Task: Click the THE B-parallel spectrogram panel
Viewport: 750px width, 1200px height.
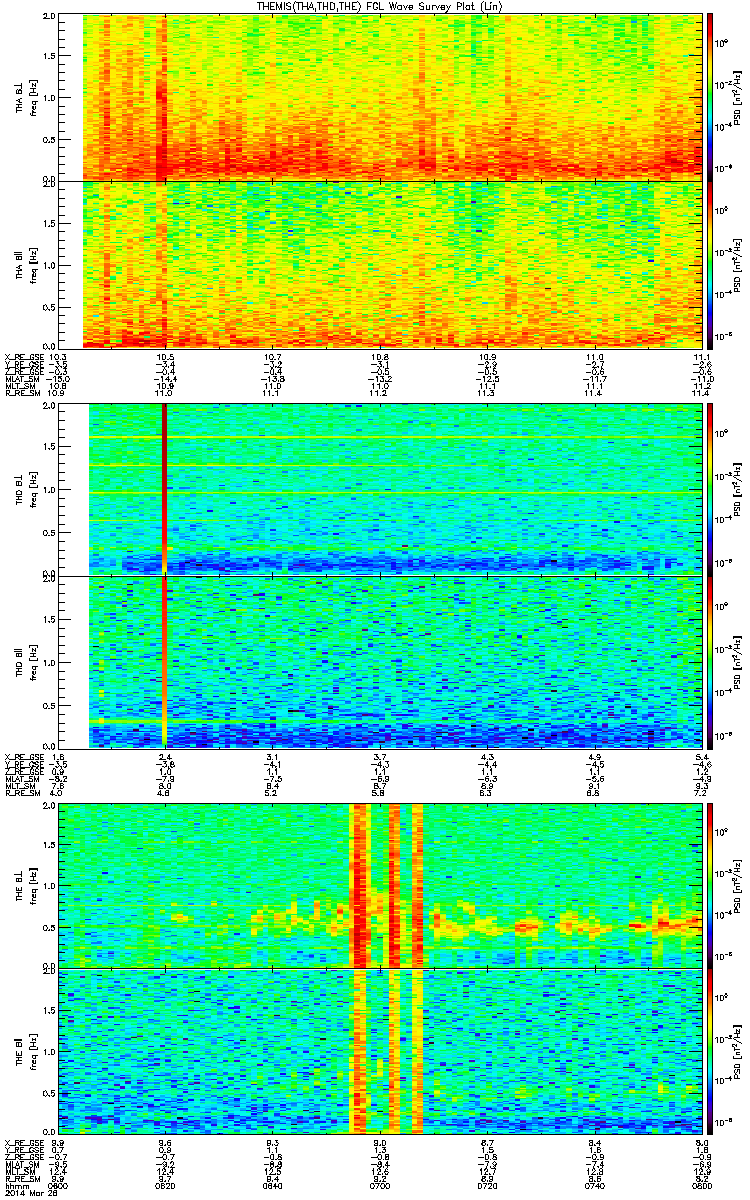Action: click(380, 1050)
